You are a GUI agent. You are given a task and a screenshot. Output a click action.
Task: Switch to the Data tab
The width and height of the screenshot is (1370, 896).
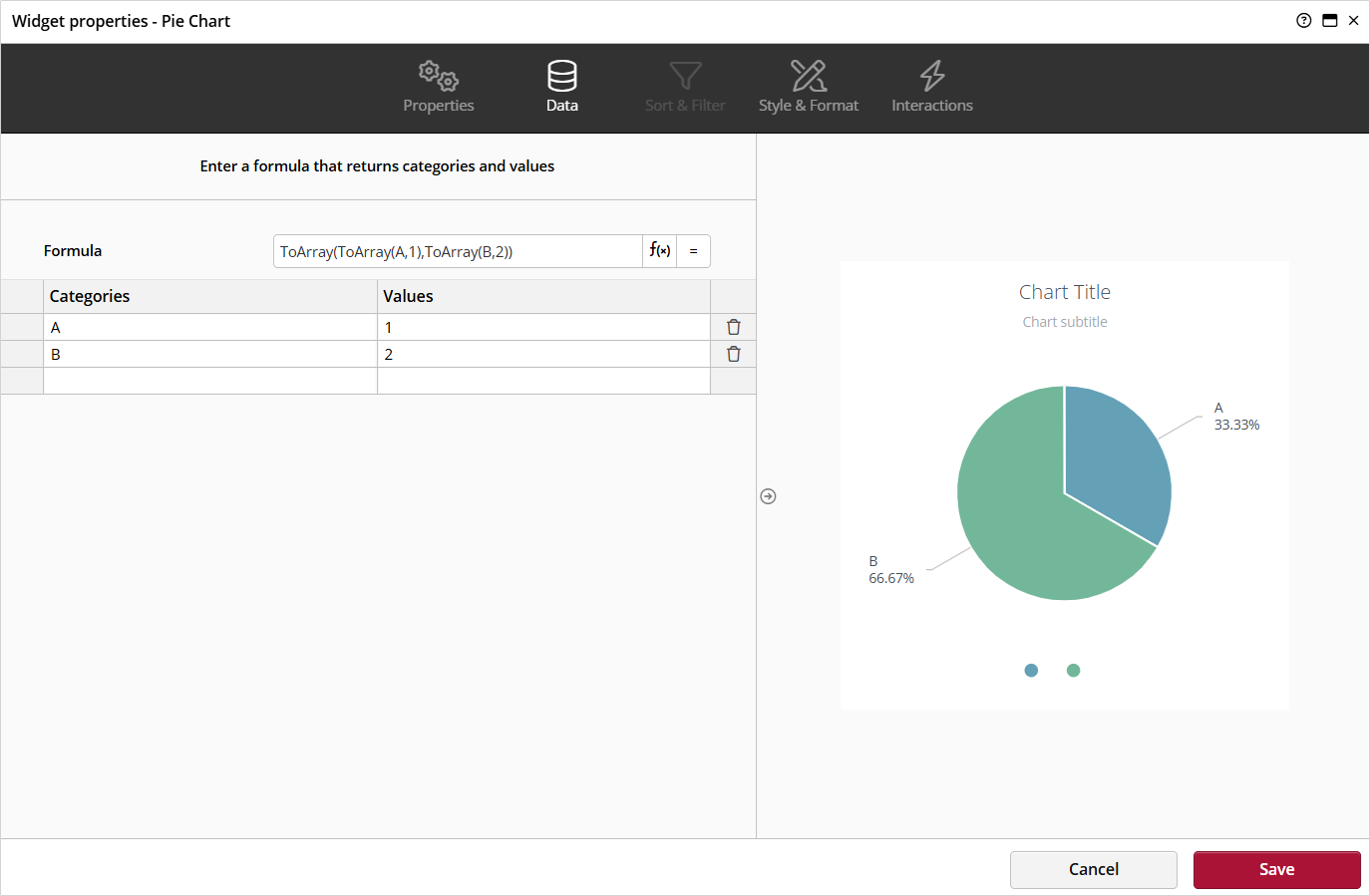click(x=562, y=88)
